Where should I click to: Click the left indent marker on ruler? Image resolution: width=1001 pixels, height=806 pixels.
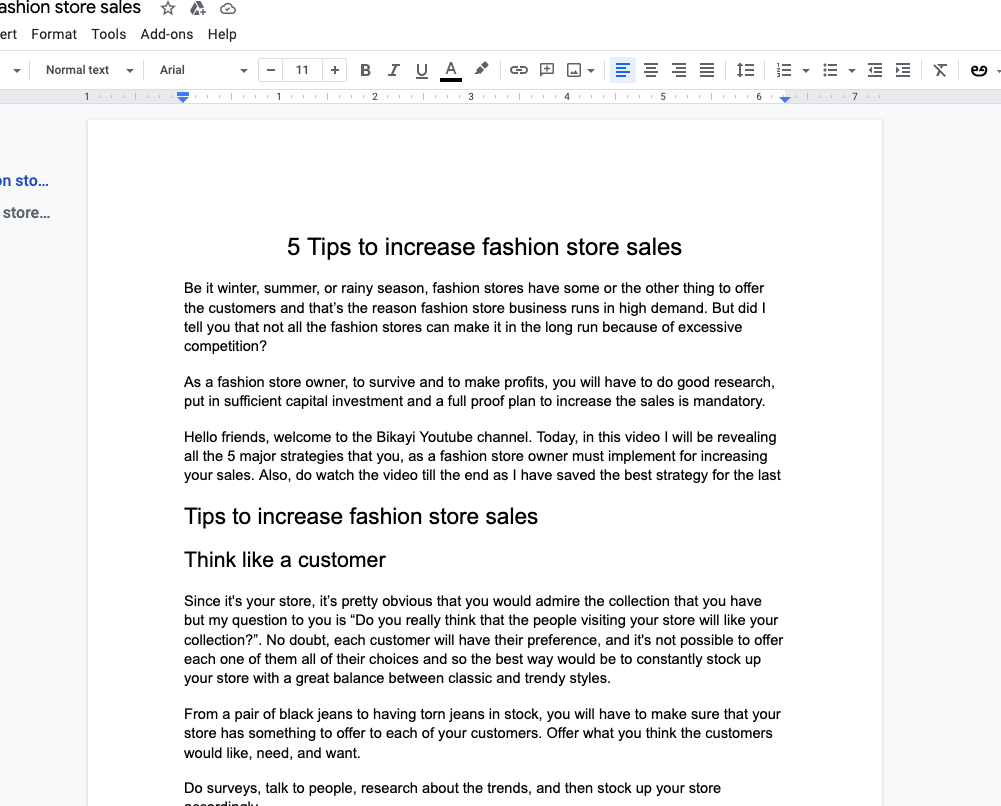pos(183,98)
